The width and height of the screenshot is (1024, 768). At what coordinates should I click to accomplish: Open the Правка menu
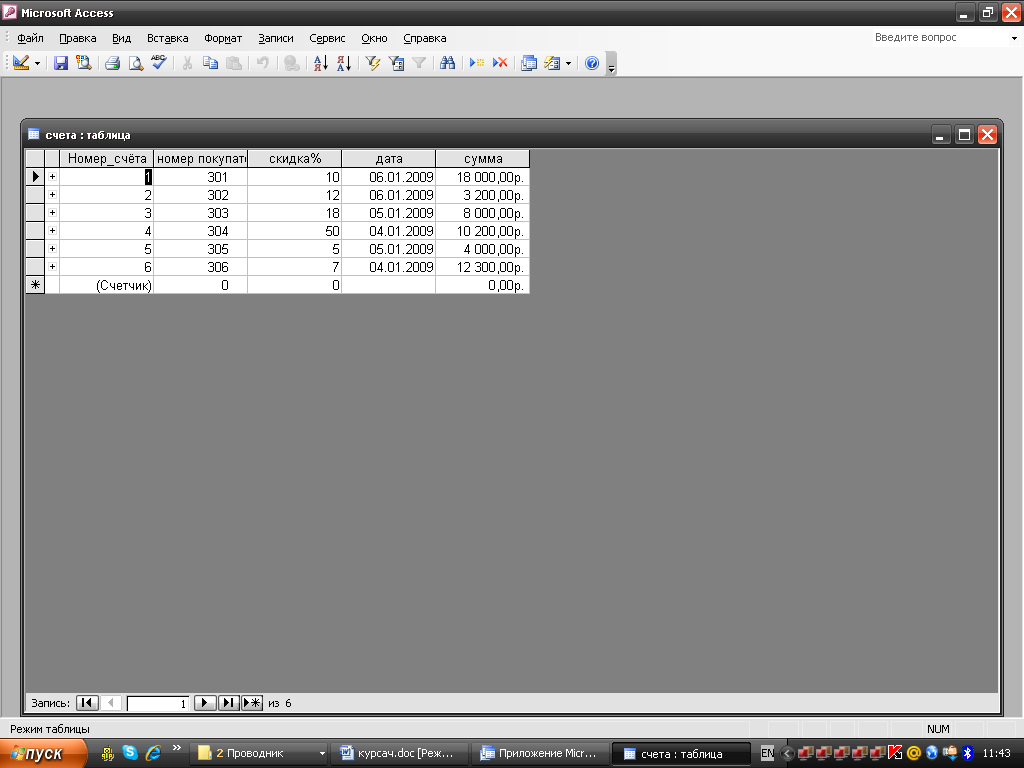78,38
